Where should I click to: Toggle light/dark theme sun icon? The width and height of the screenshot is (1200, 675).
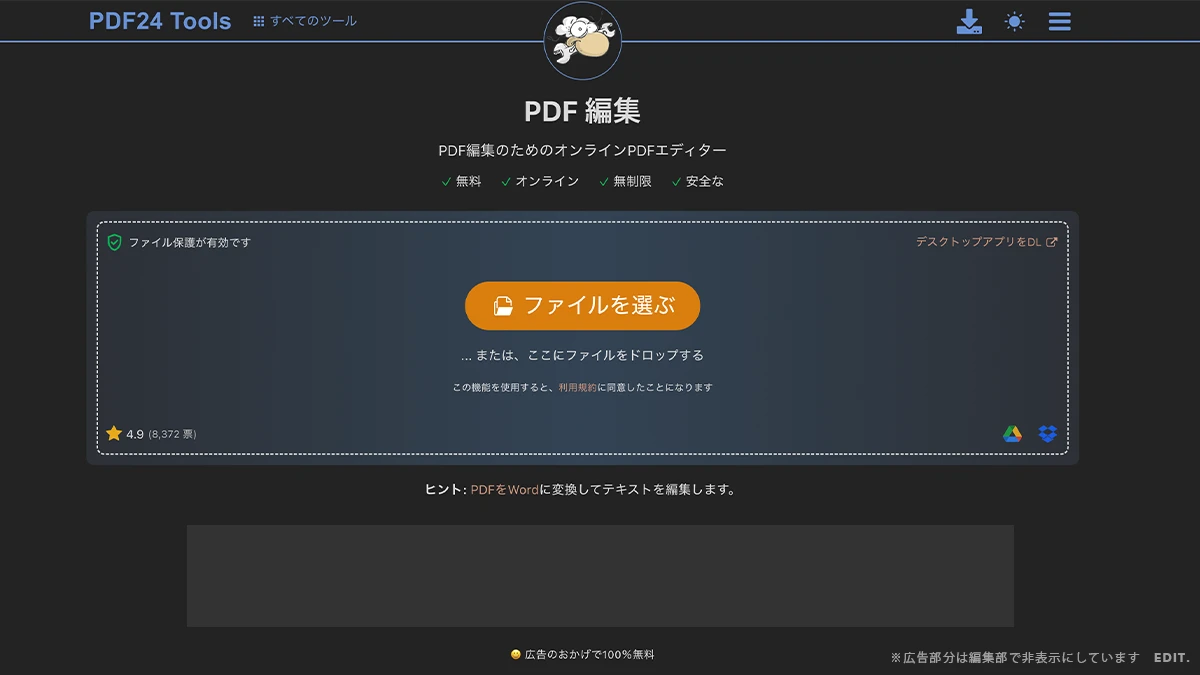(x=1015, y=22)
